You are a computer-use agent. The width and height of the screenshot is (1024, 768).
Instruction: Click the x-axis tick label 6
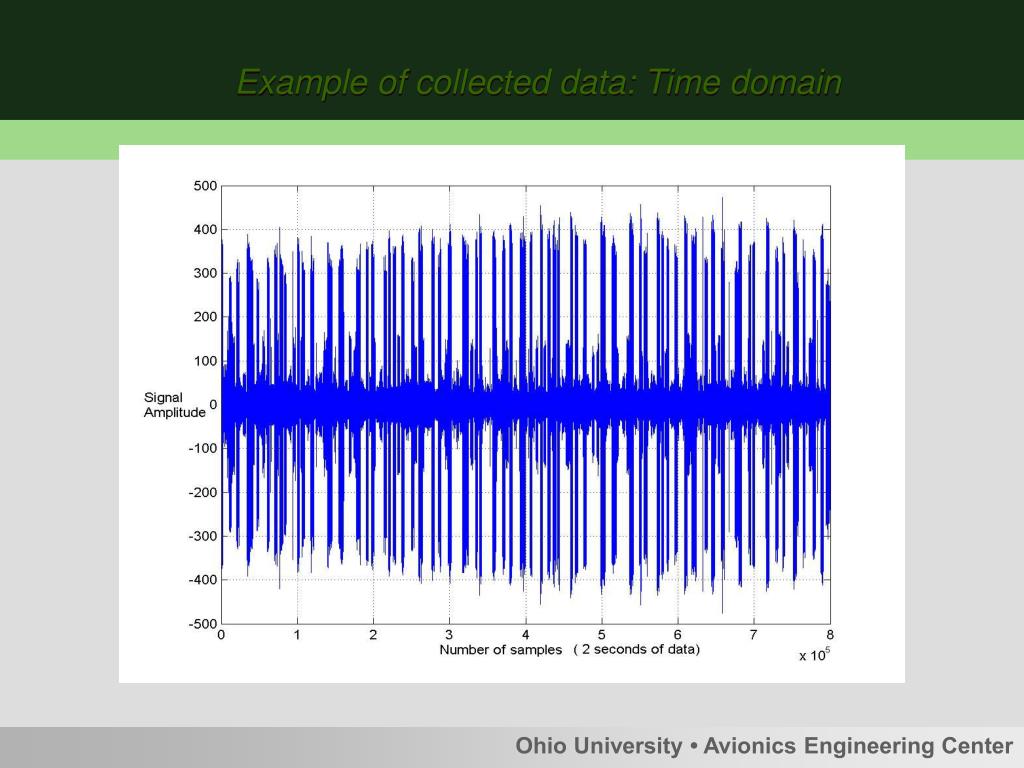677,635
